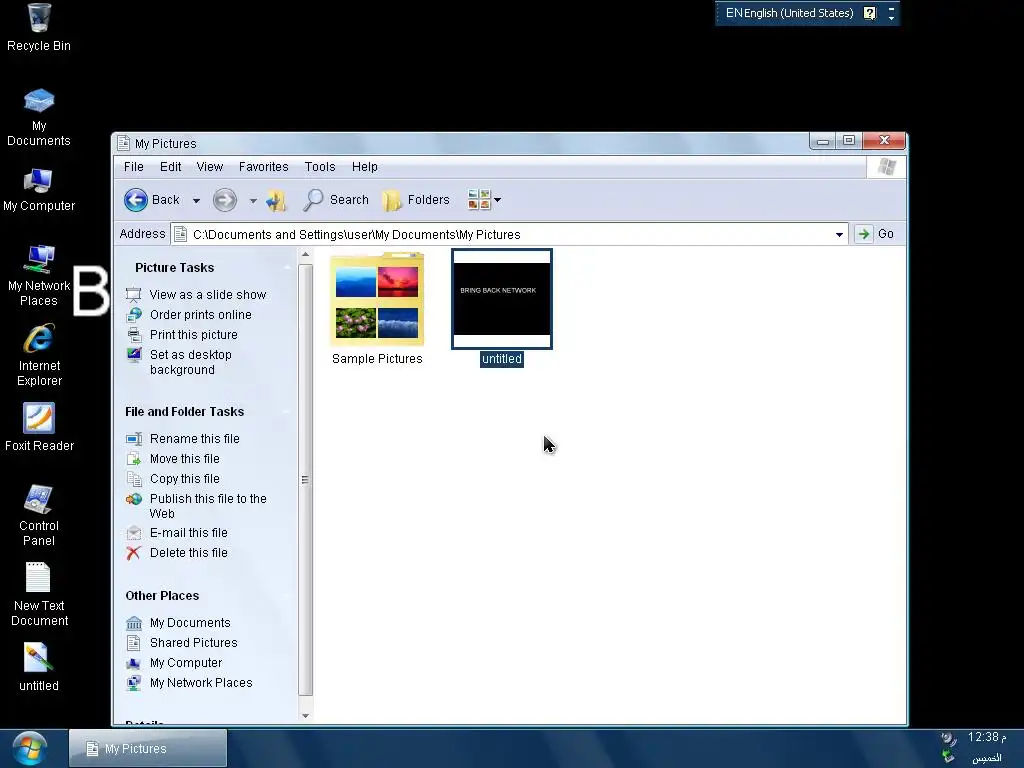
Task: Click the Move this file icon
Action: [x=134, y=459]
